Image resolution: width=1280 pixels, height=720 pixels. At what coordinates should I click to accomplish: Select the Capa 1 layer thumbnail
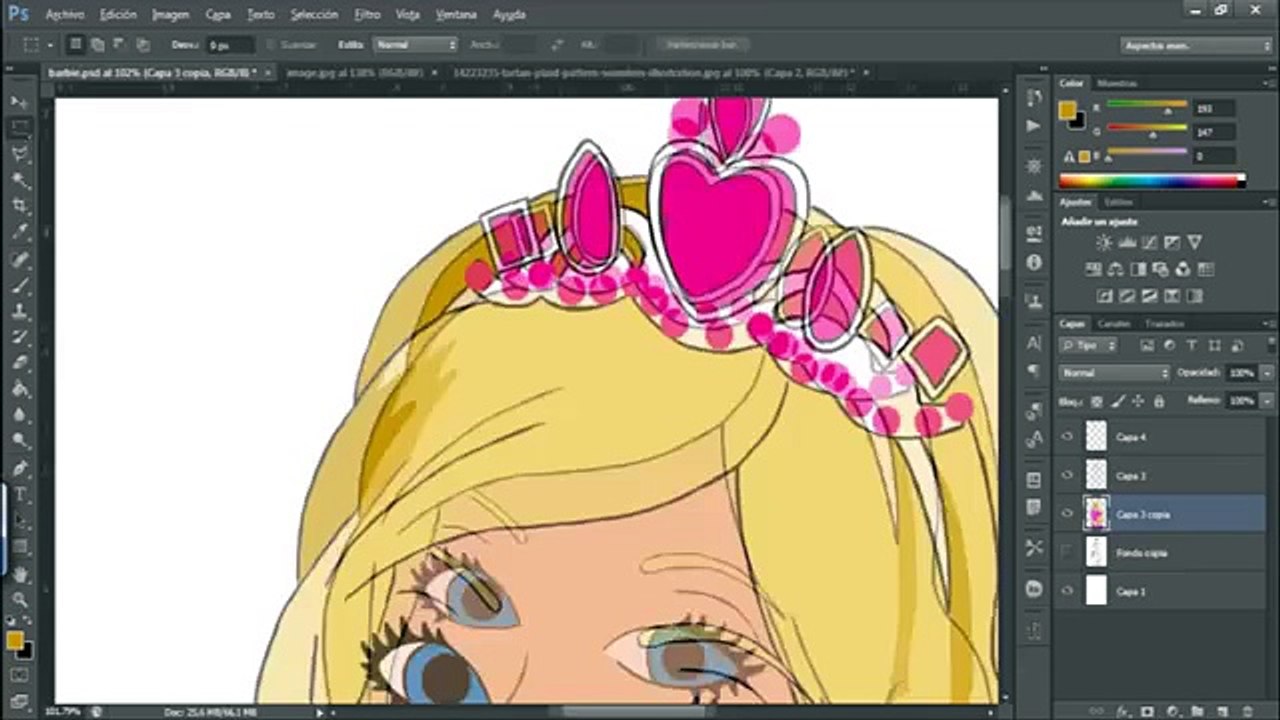tap(1097, 591)
